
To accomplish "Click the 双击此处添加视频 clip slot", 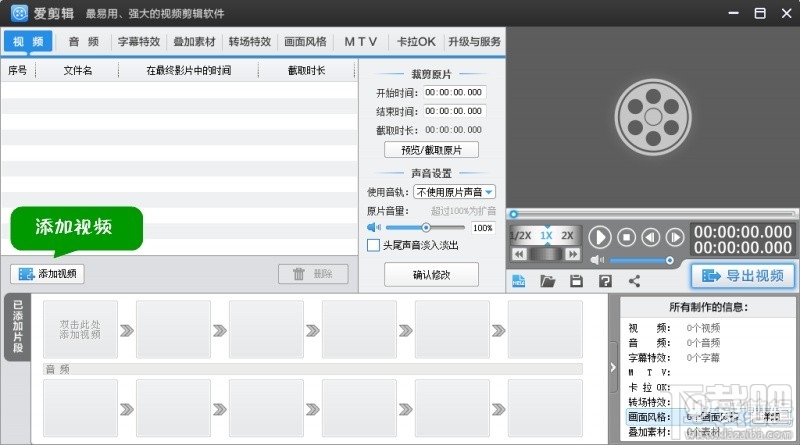I will 80,329.
